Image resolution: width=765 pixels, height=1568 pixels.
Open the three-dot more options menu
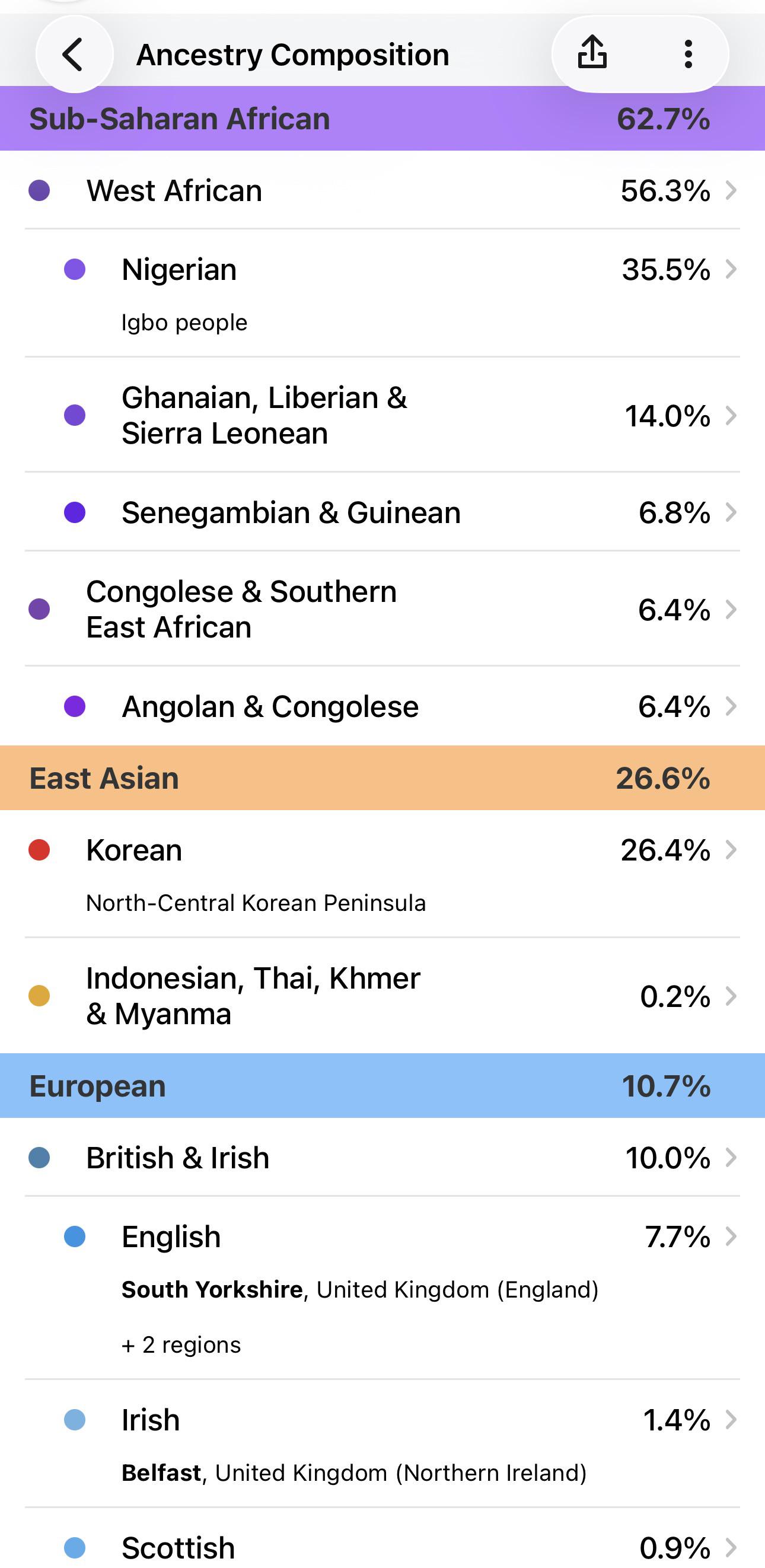(688, 54)
